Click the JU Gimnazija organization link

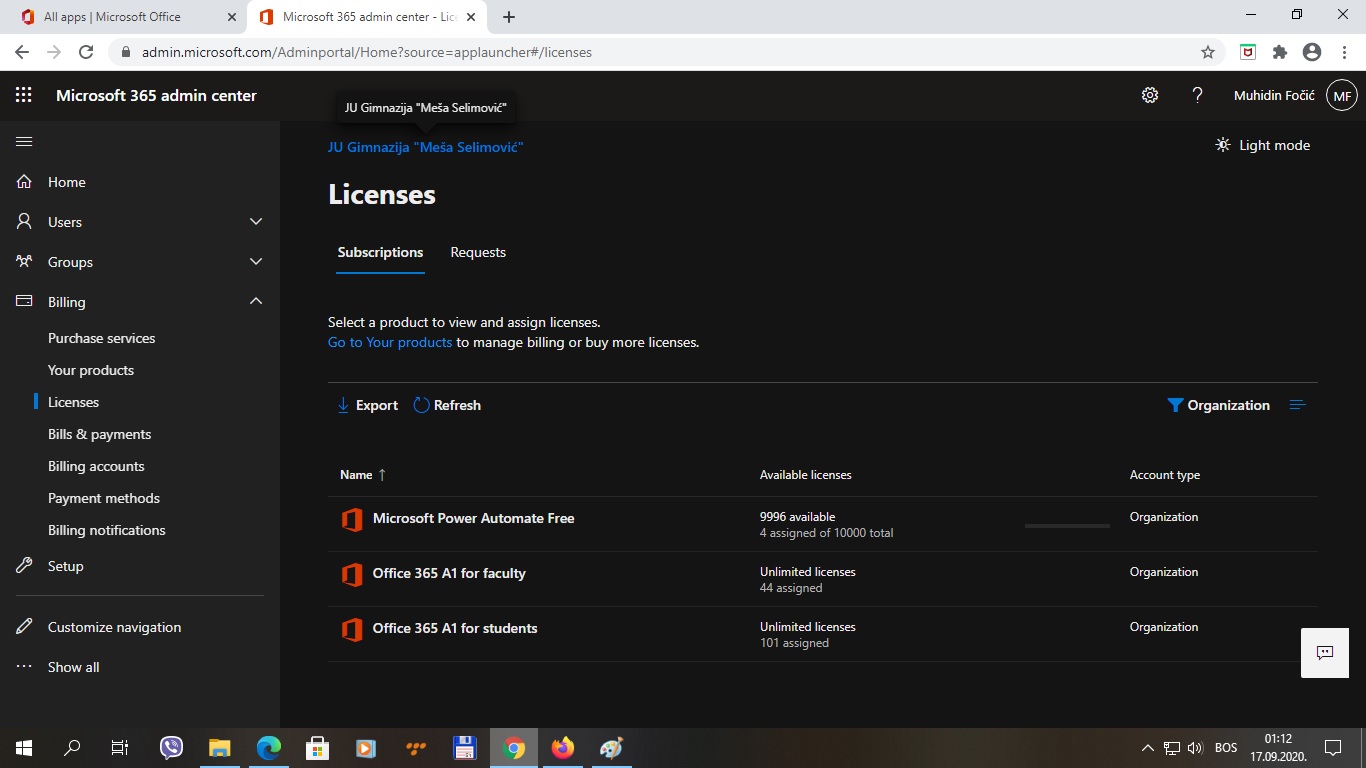[x=426, y=147]
